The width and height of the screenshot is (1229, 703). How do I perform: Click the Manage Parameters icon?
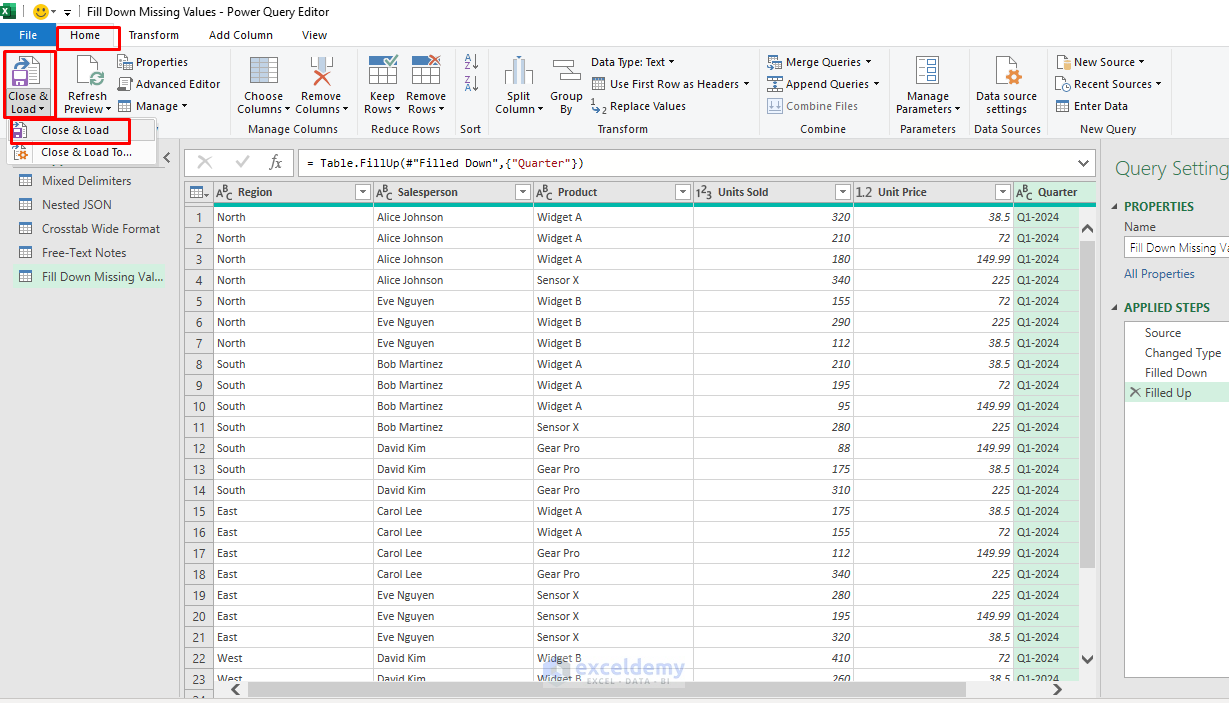(928, 71)
